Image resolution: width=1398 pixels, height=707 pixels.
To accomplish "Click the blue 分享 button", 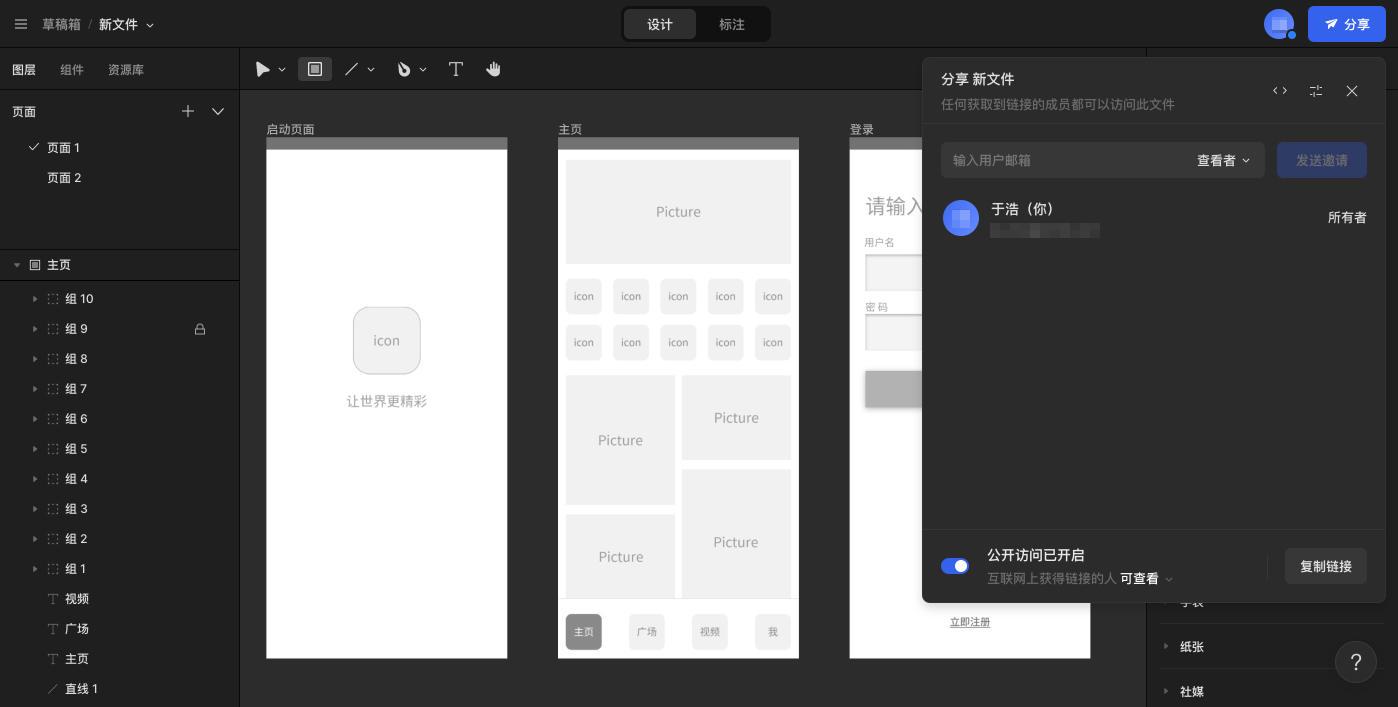I will click(1346, 24).
